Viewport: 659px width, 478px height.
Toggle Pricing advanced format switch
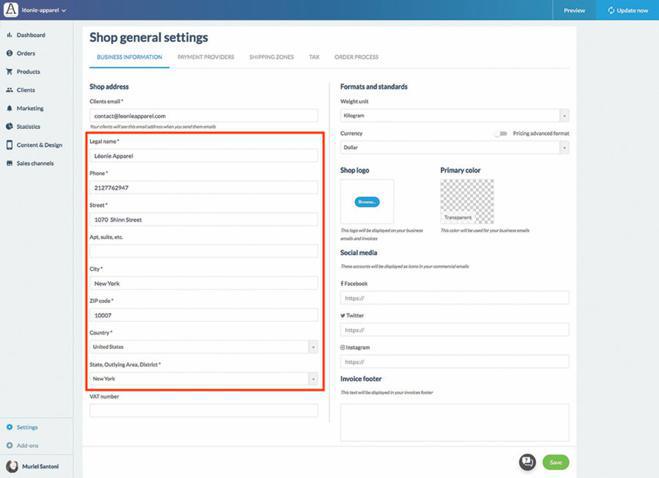coord(500,133)
